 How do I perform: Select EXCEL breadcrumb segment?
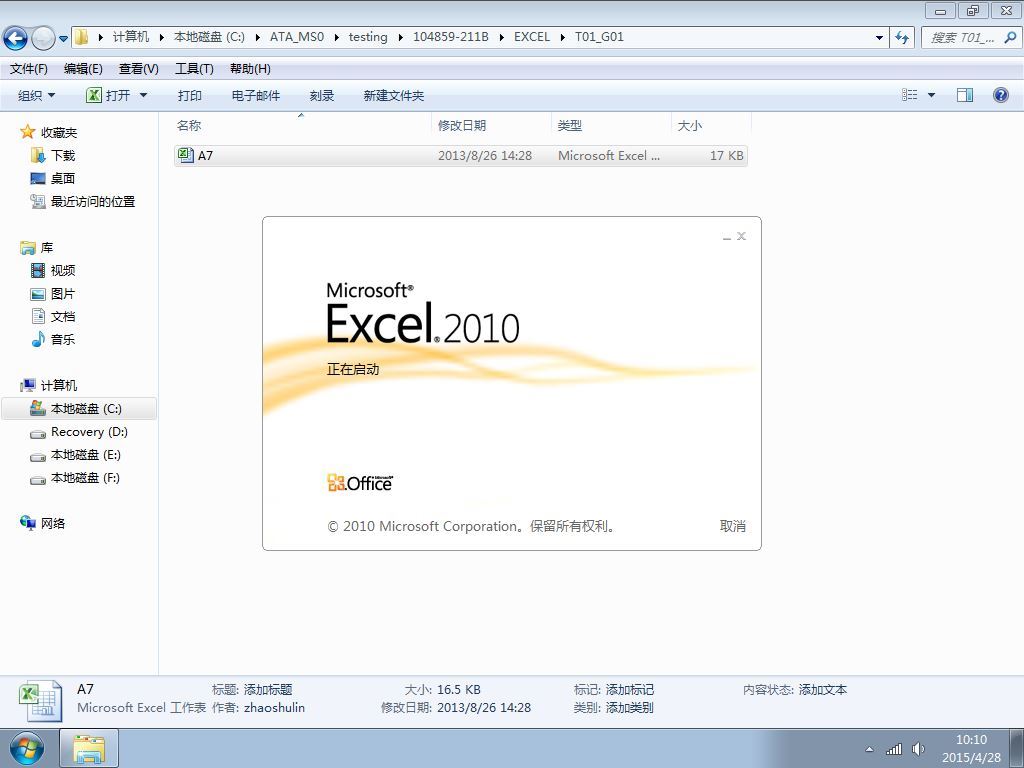click(x=532, y=37)
